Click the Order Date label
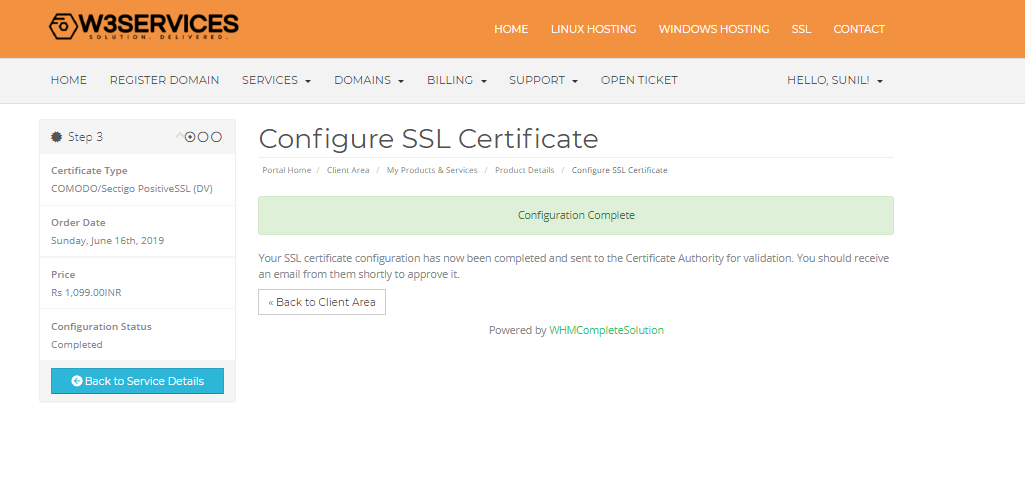This screenshot has width=1025, height=480. click(78, 222)
